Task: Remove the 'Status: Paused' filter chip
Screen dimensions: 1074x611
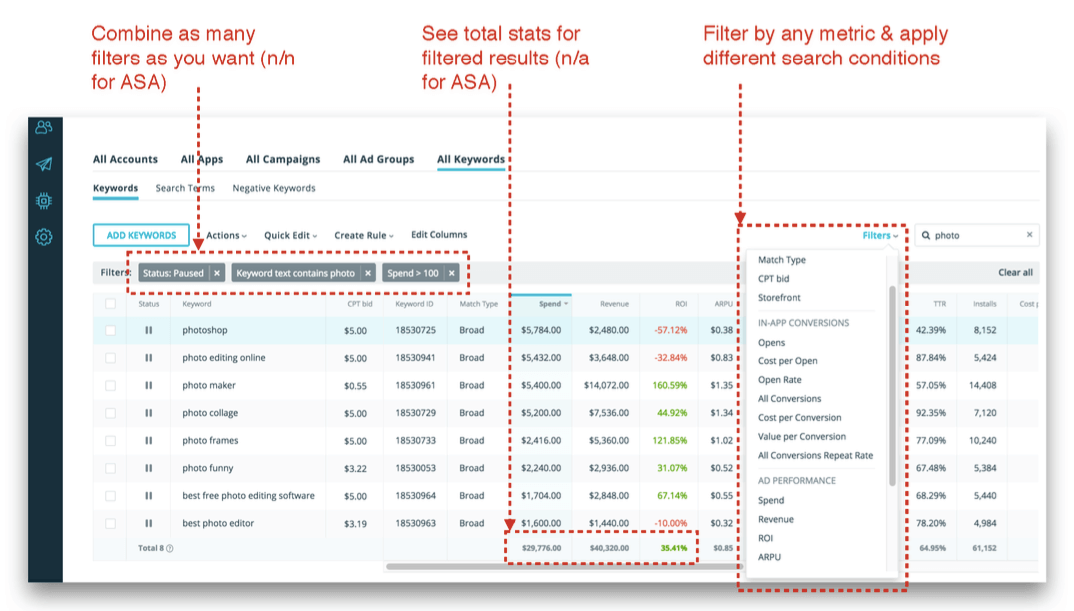Action: (217, 273)
